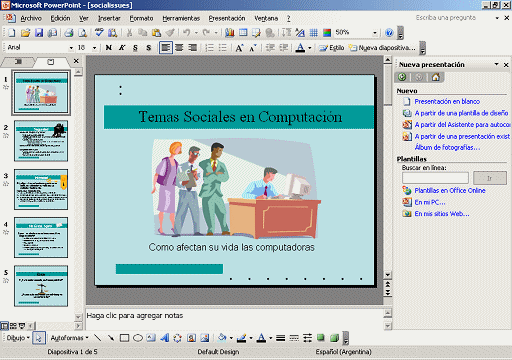Open the Nueva presentación task pane dropdown
This screenshot has height=360, width=512.
click(496, 64)
